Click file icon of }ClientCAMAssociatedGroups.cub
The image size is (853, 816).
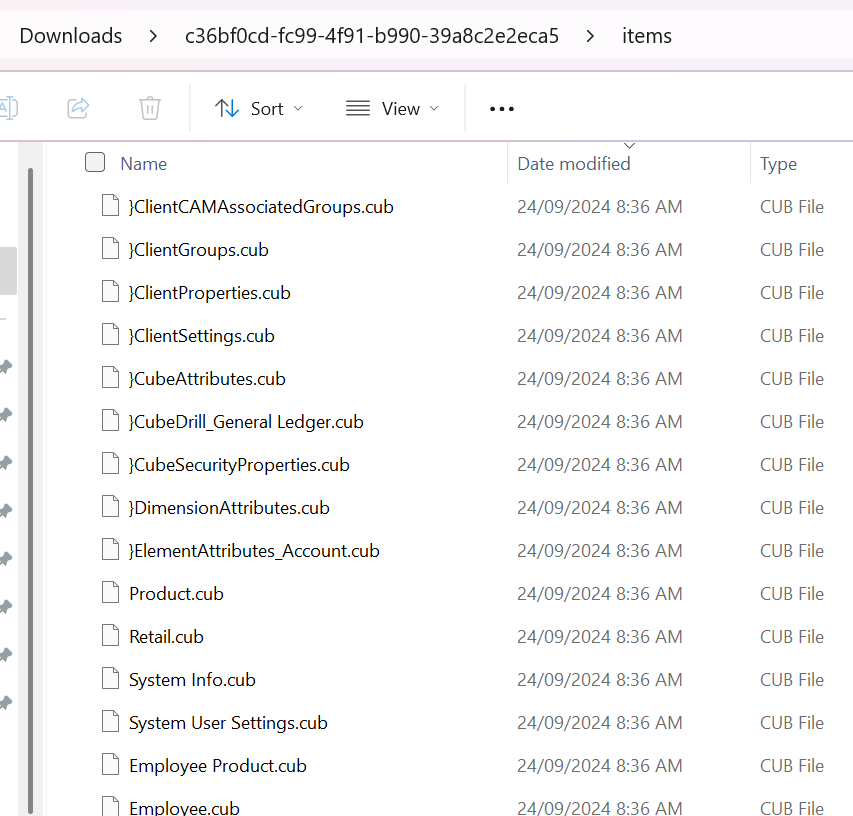tap(110, 206)
